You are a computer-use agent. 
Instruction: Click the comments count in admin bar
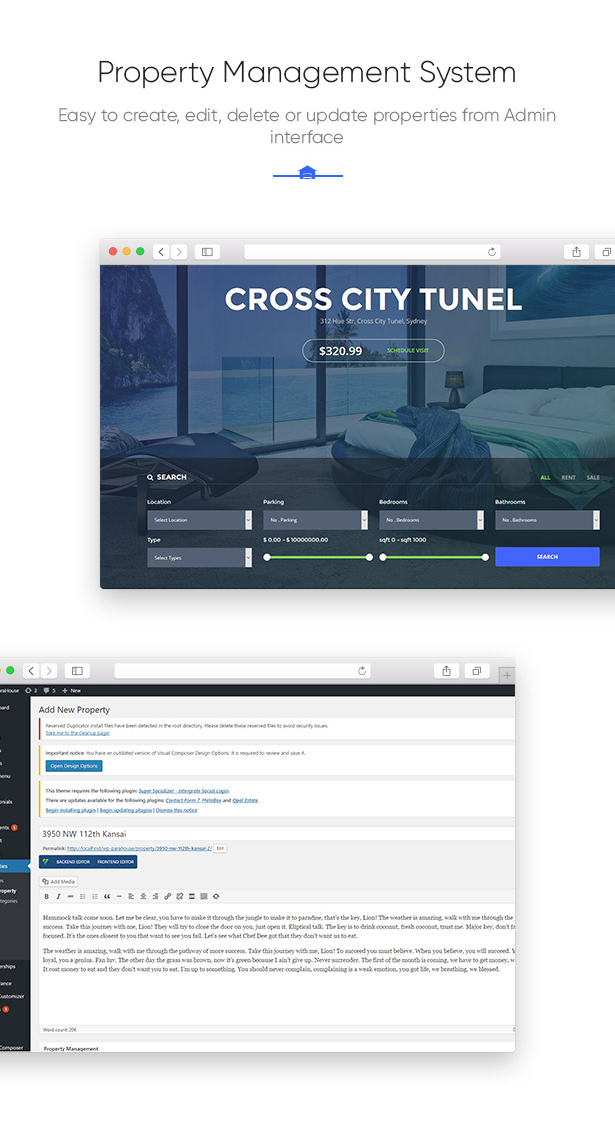49,691
